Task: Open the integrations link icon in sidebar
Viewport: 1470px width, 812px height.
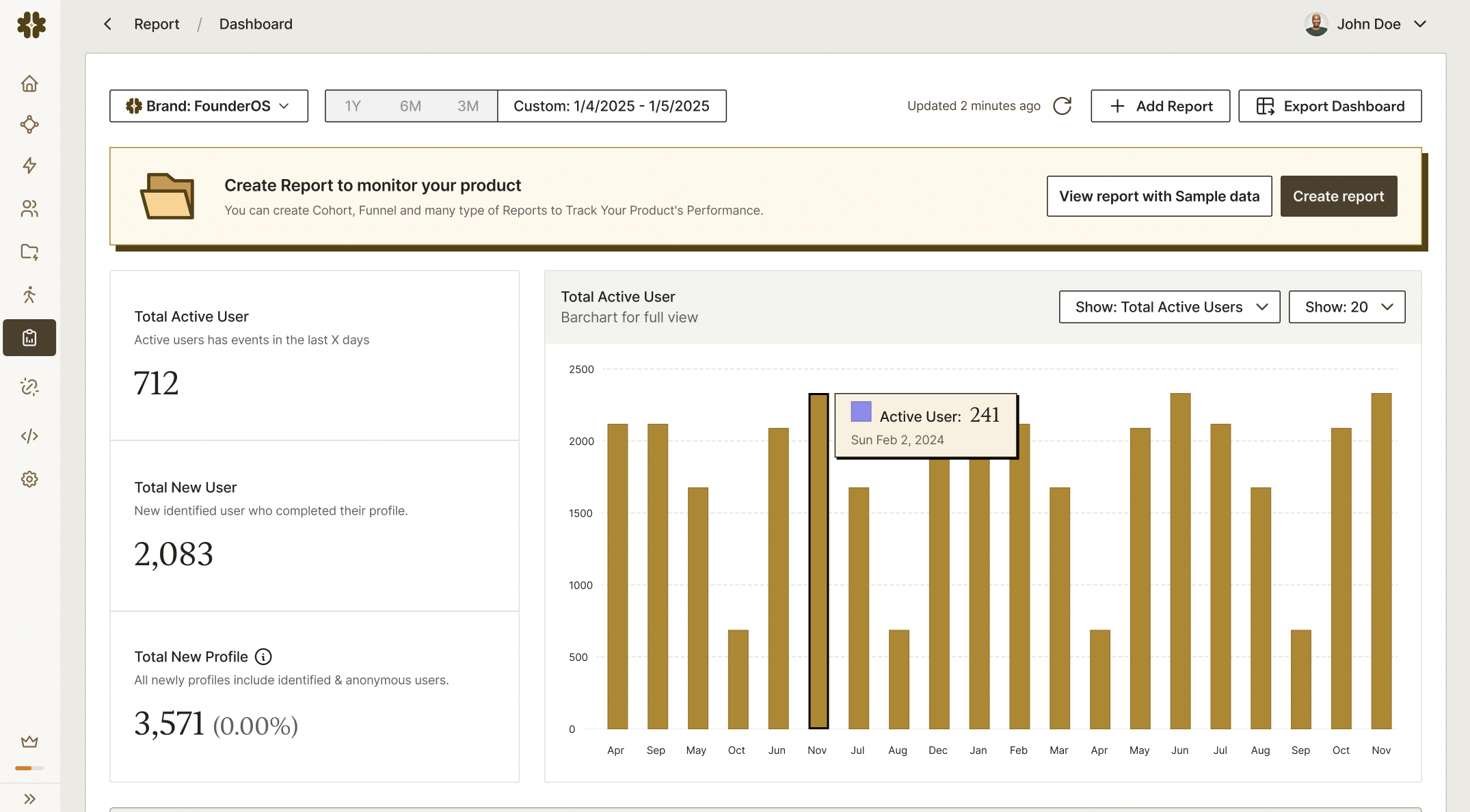Action: pos(29,388)
